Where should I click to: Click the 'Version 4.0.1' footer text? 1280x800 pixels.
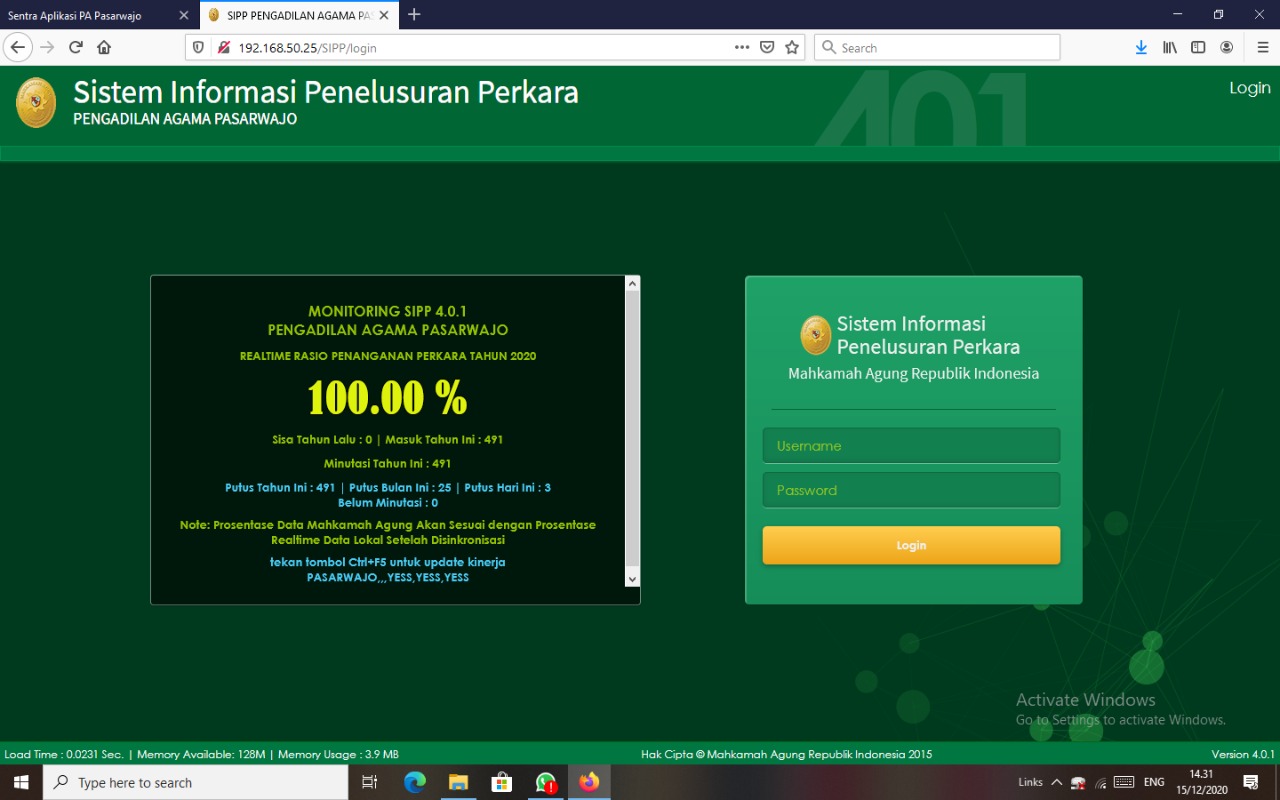tap(1243, 754)
